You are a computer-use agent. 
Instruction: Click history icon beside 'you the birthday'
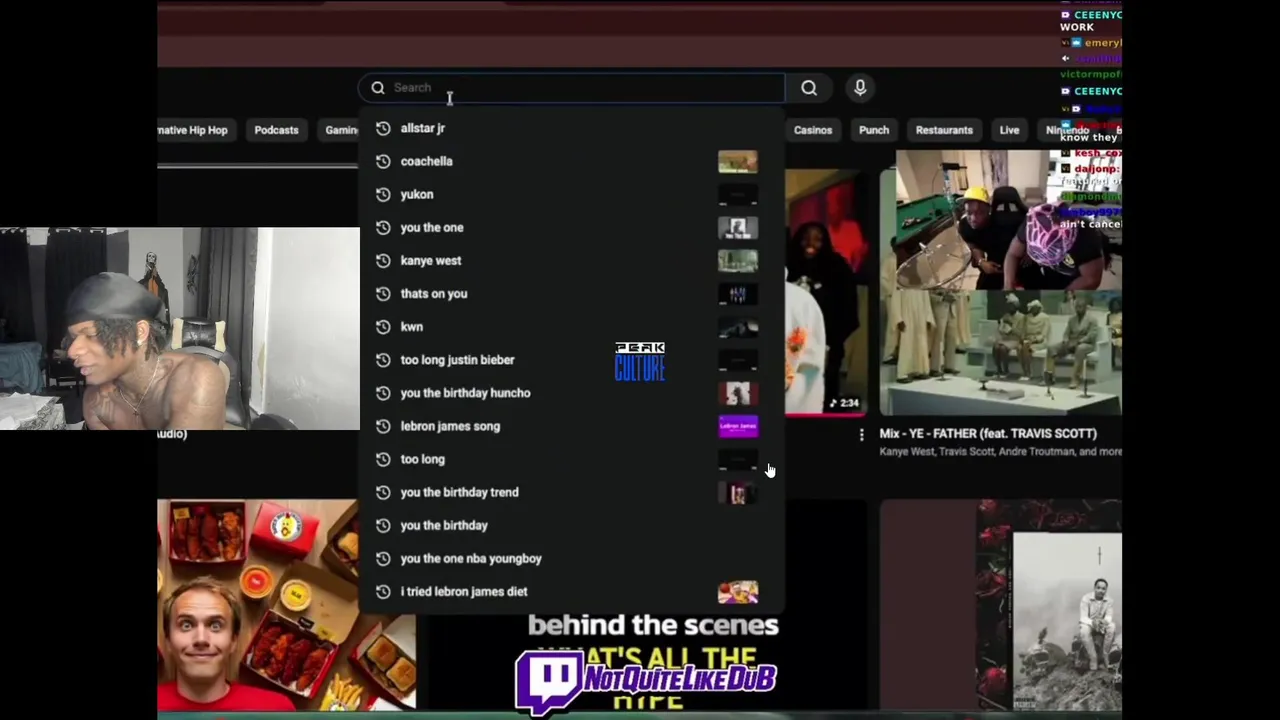383,525
